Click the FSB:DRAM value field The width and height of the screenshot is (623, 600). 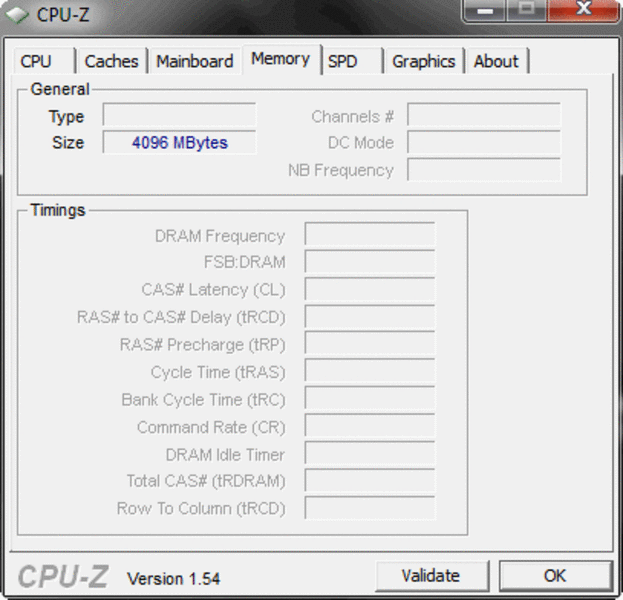pyautogui.click(x=370, y=261)
